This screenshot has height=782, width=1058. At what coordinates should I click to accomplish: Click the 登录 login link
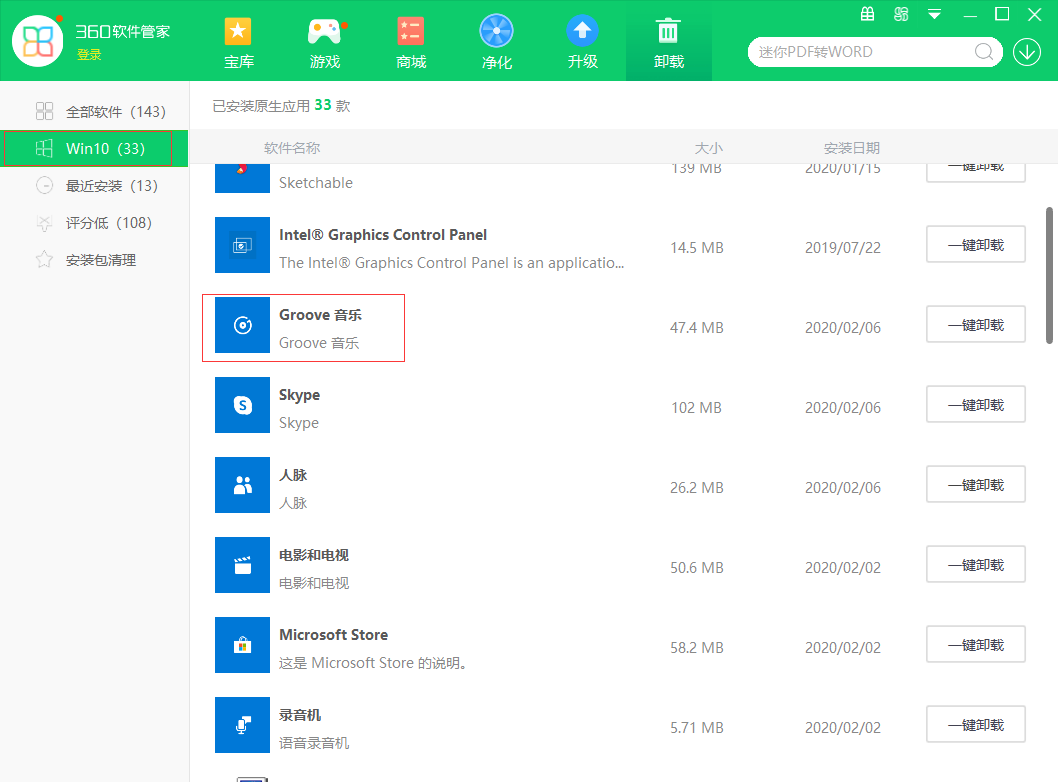[x=89, y=55]
